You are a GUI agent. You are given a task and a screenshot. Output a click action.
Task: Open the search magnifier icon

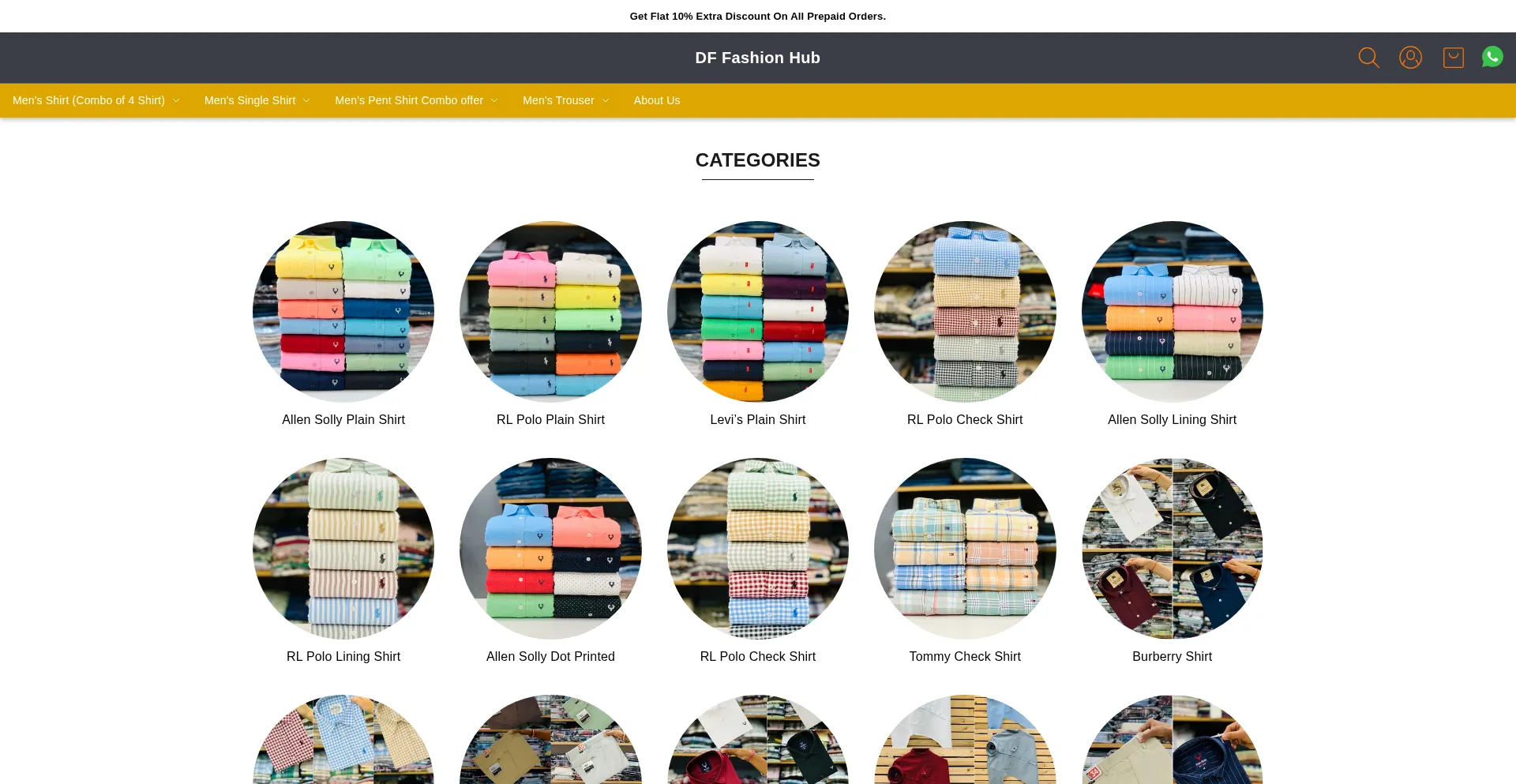(x=1368, y=58)
